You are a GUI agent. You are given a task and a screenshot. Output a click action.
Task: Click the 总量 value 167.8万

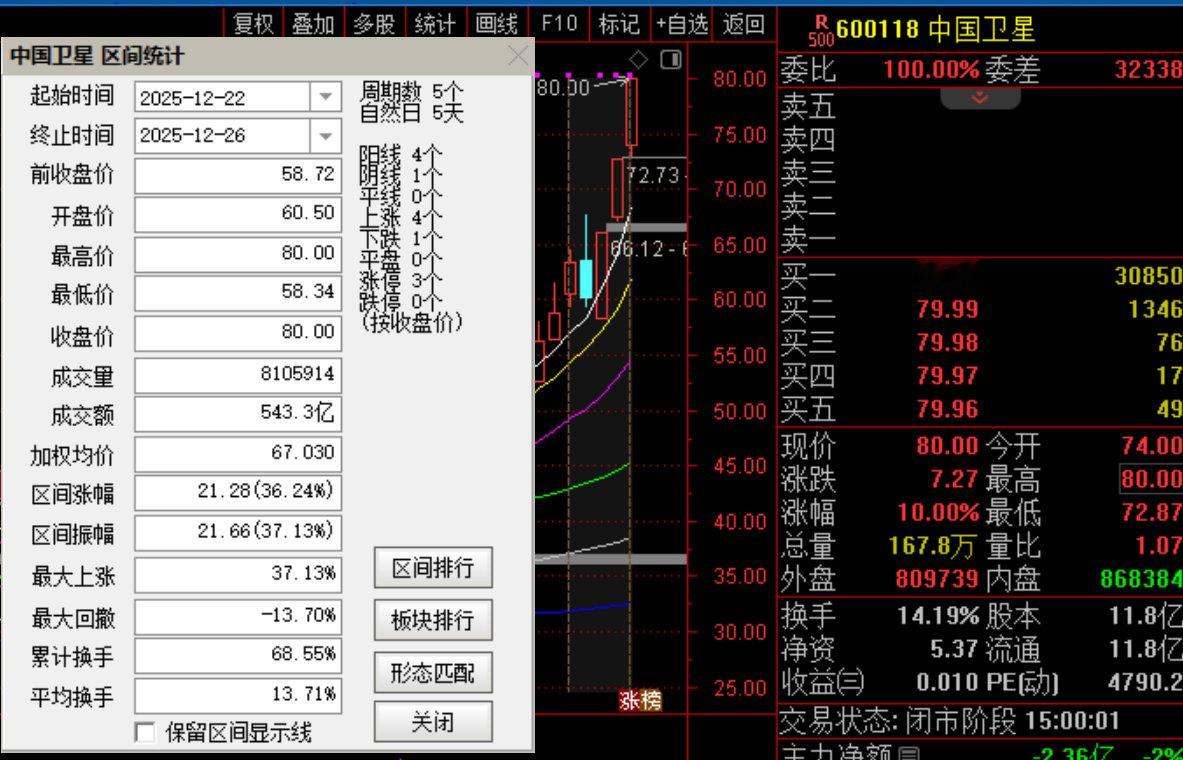[932, 546]
